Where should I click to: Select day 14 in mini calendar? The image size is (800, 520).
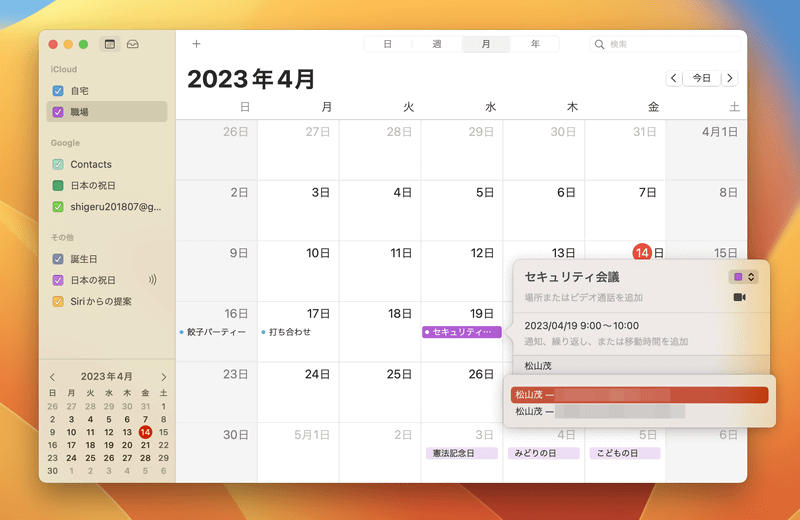(x=145, y=432)
